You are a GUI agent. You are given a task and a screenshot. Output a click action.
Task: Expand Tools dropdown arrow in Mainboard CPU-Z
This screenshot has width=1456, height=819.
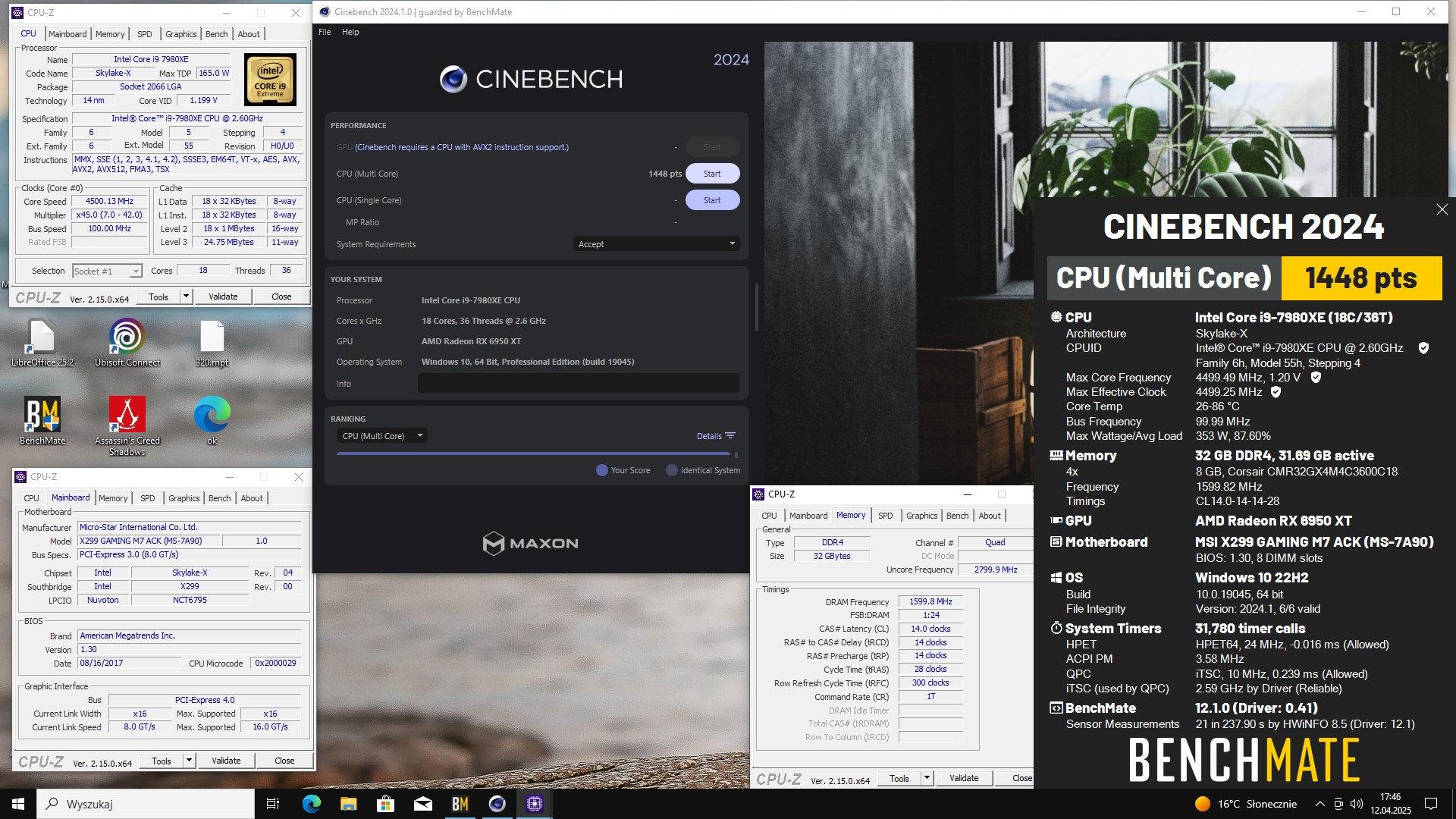pos(189,761)
